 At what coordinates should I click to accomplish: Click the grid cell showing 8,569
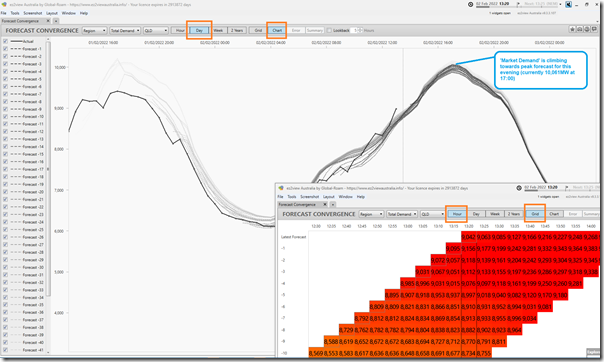[316, 353]
